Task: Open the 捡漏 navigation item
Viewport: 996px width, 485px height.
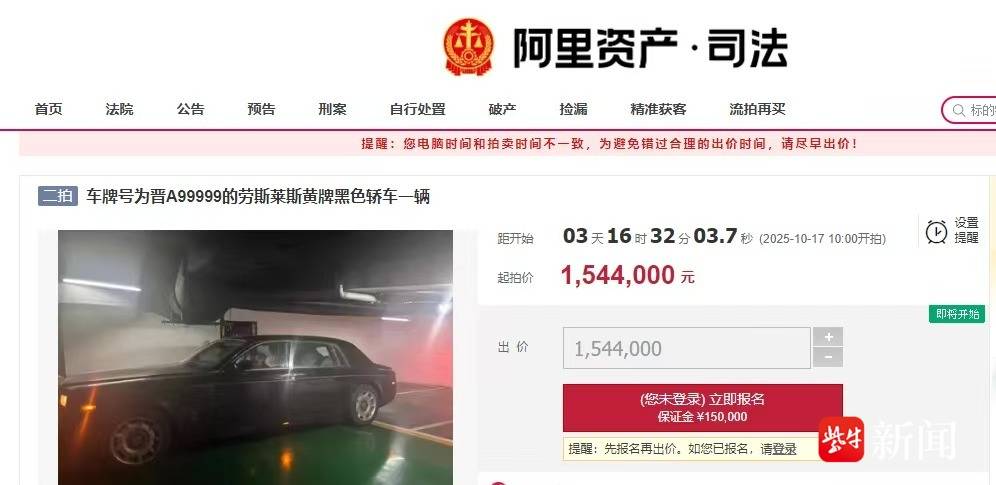Action: [574, 109]
